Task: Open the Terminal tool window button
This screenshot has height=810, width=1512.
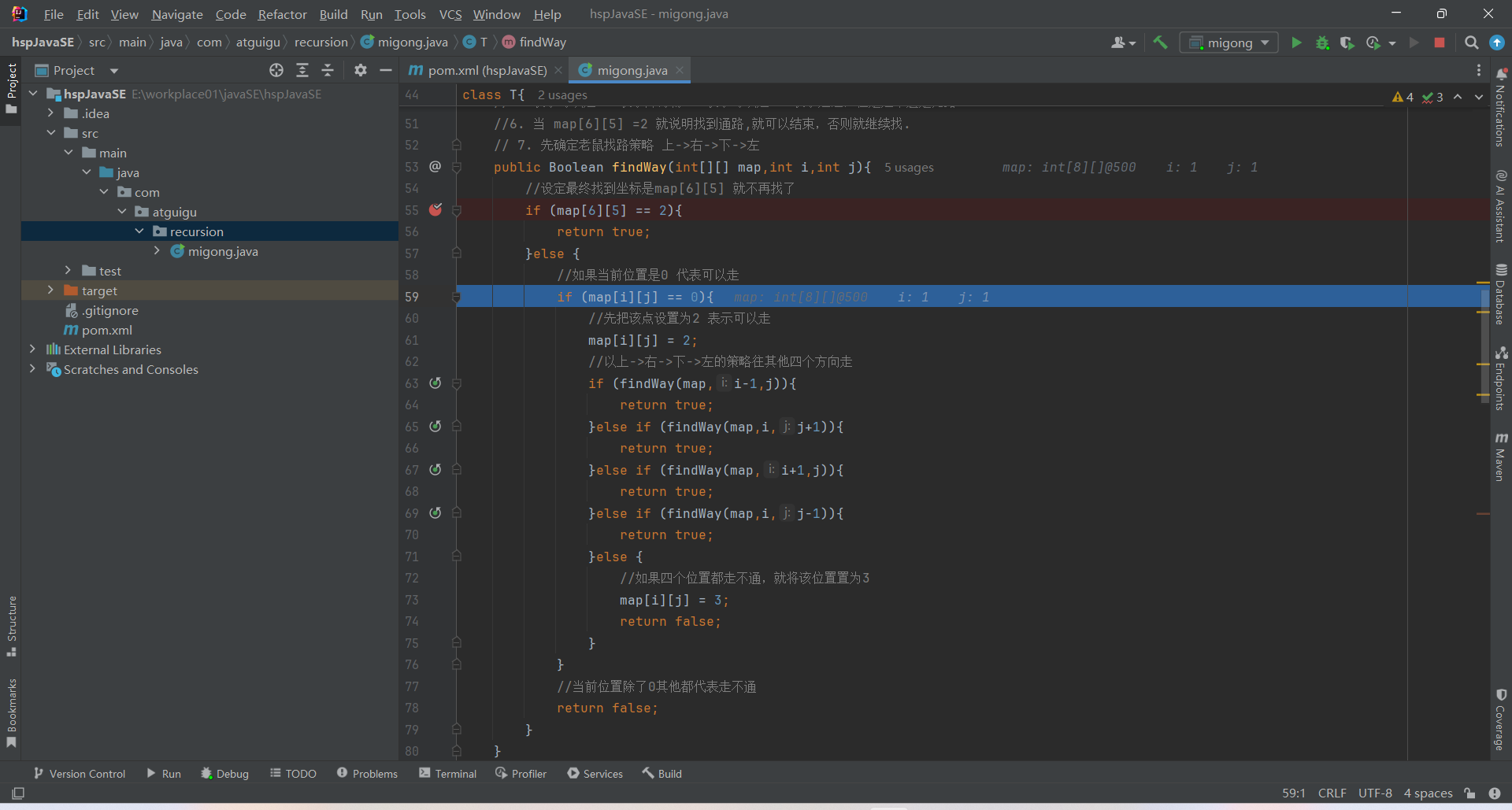Action: (x=447, y=774)
